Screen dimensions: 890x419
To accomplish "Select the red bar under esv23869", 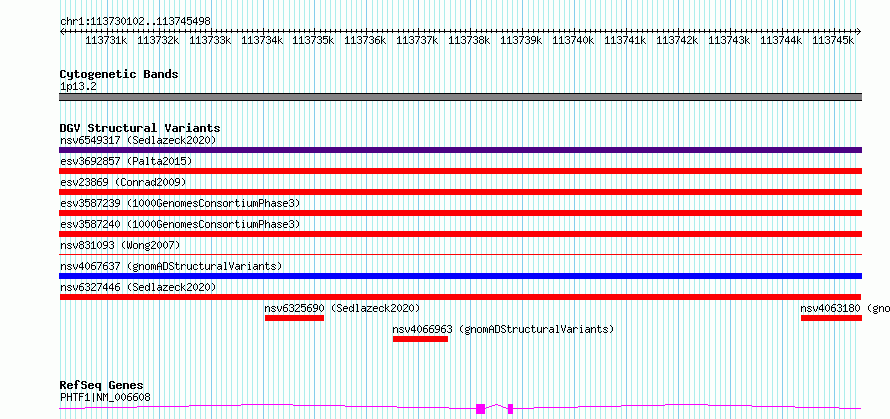I will (x=460, y=192).
